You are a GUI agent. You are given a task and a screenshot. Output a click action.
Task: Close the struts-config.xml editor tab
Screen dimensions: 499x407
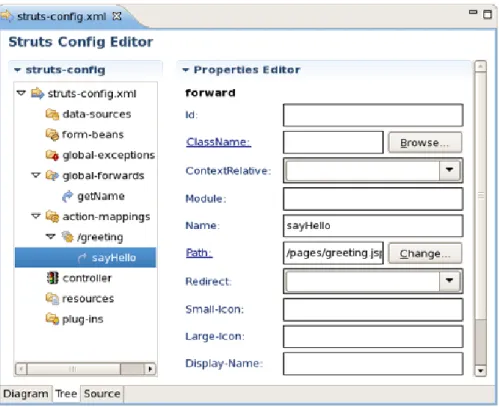(117, 16)
